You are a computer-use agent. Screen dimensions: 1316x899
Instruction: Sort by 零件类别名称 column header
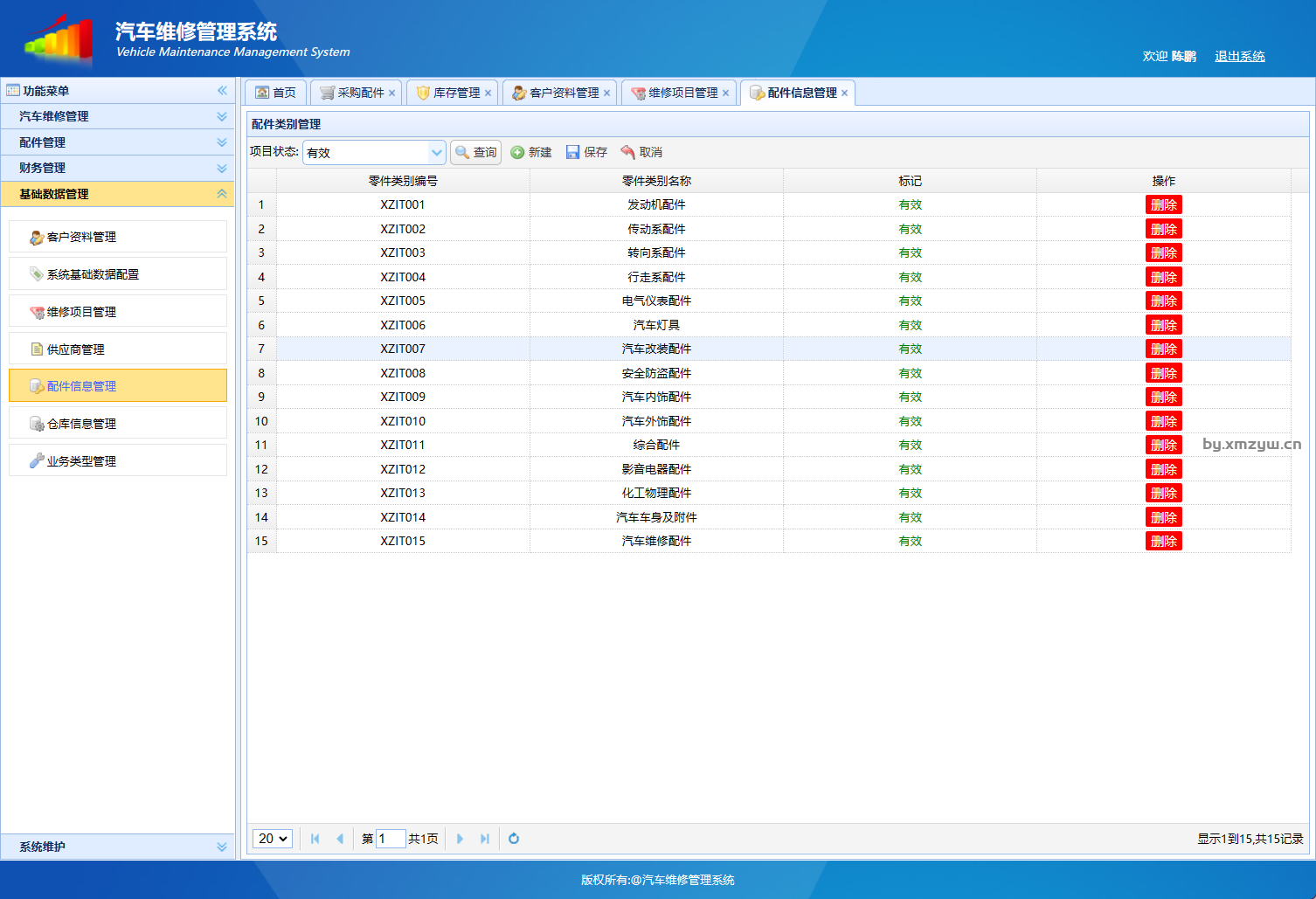pyautogui.click(x=656, y=181)
